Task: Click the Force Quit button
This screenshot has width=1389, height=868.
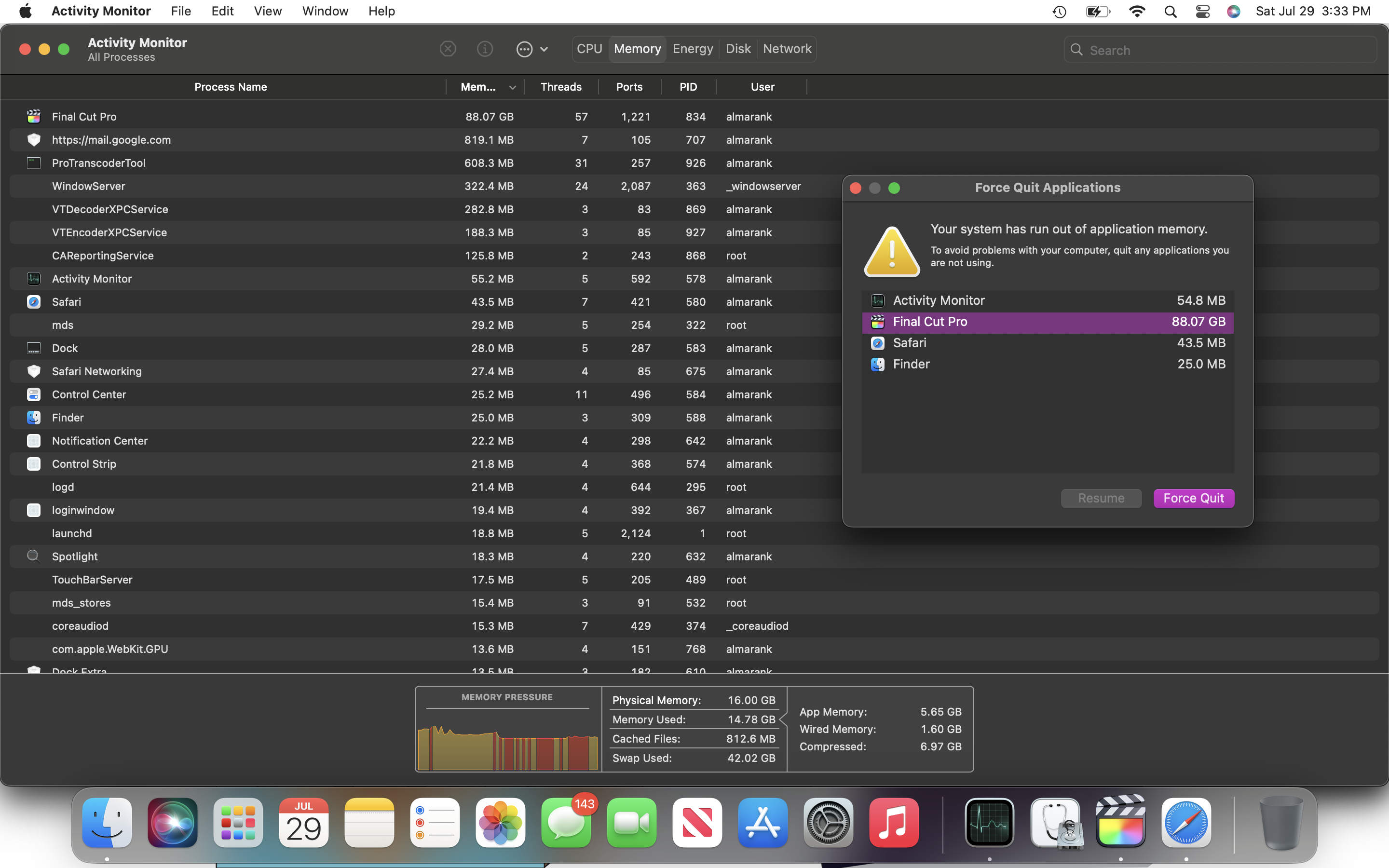Action: click(x=1193, y=498)
